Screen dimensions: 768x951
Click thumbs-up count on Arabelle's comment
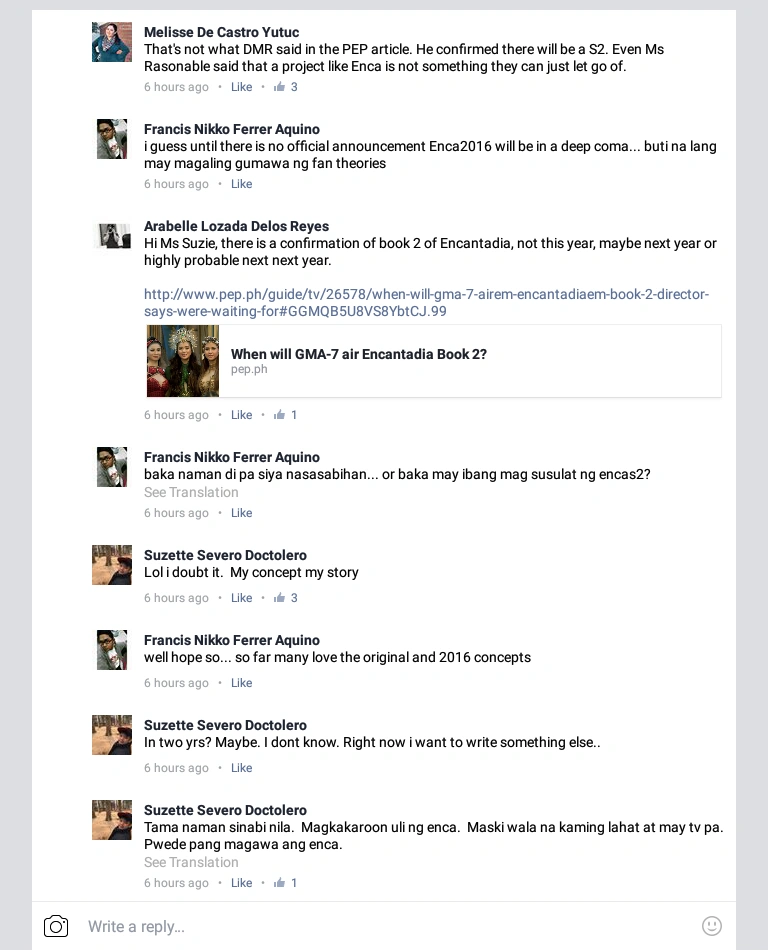294,415
